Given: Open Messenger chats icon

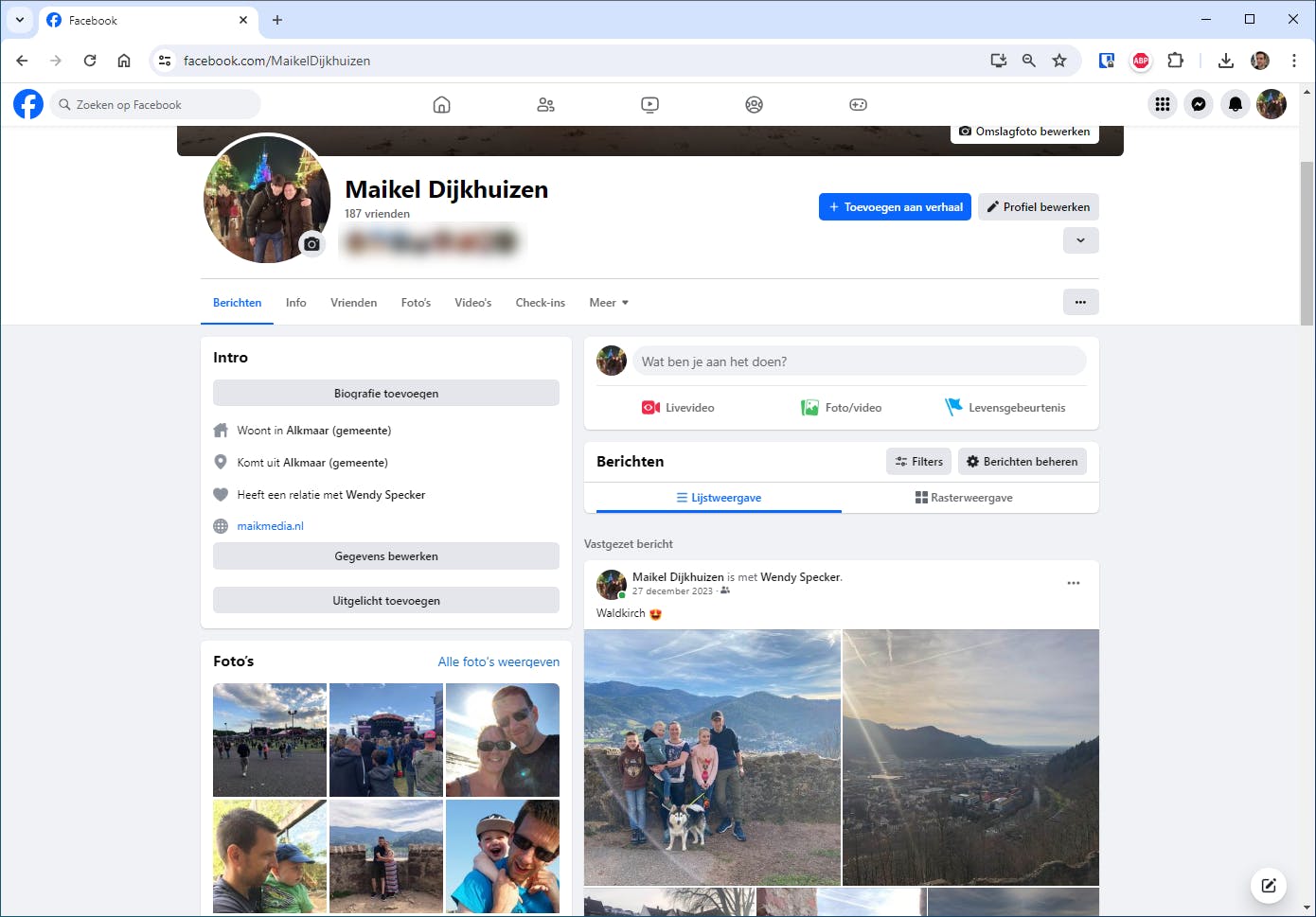Looking at the screenshot, I should (x=1199, y=104).
